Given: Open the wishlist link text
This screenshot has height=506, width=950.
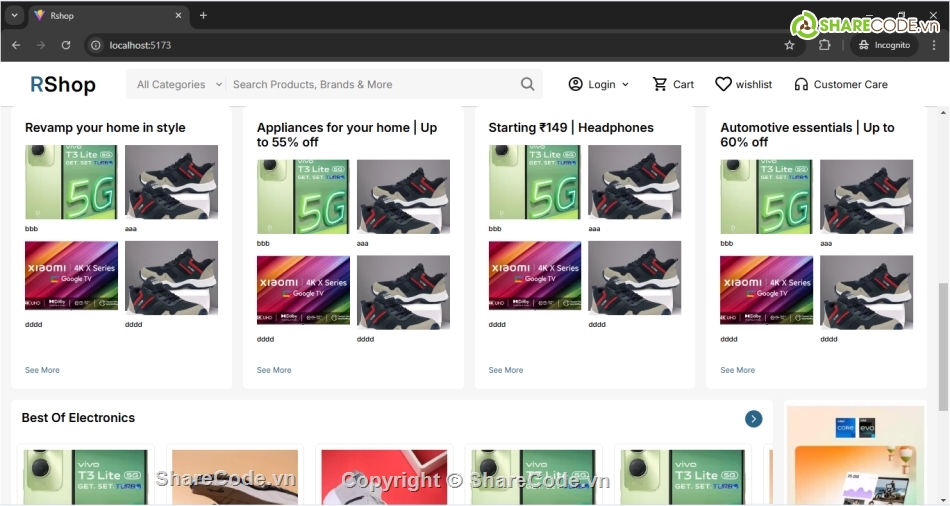Looking at the screenshot, I should coord(754,85).
